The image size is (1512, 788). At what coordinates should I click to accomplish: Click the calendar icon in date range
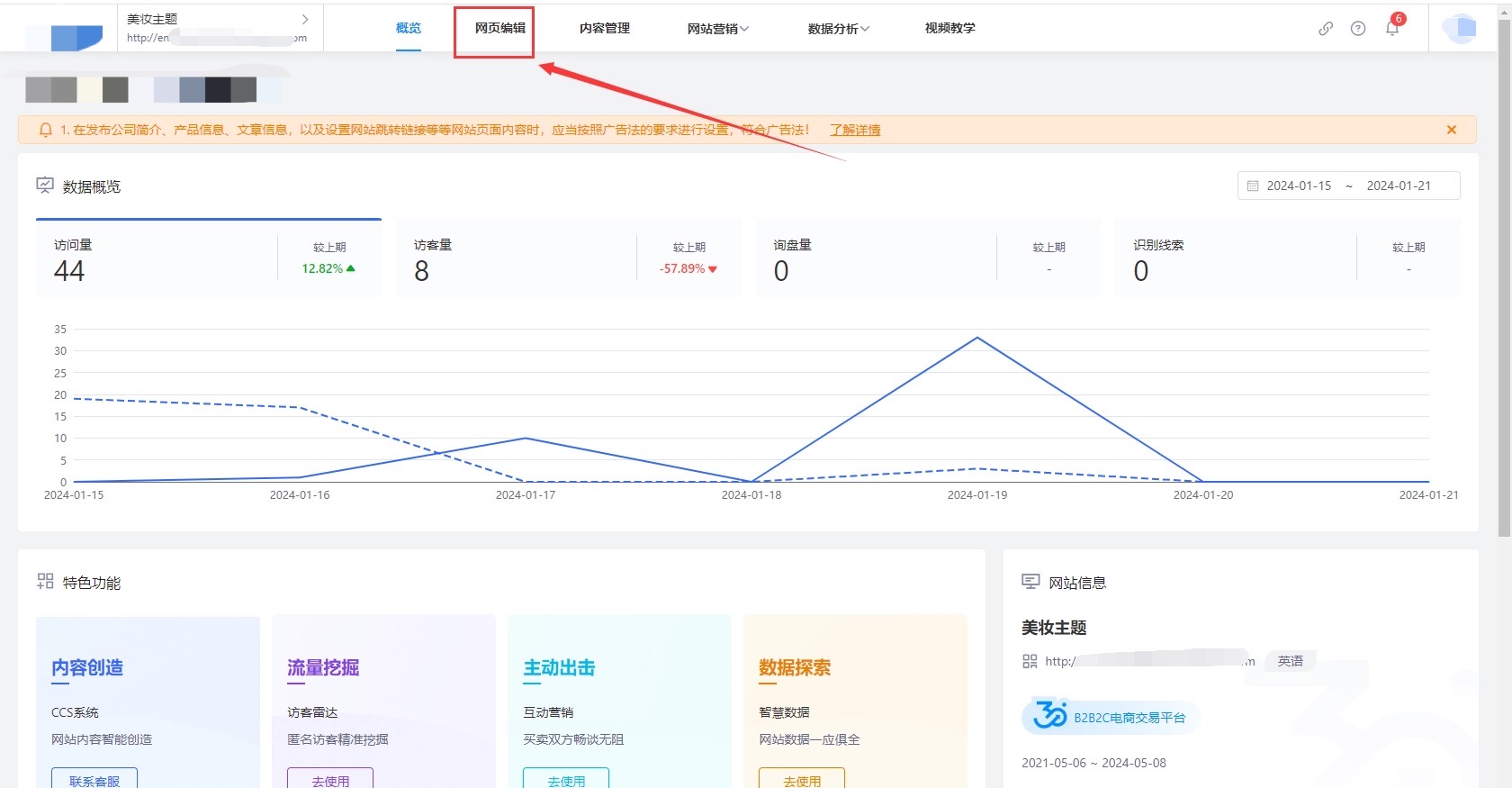1253,186
